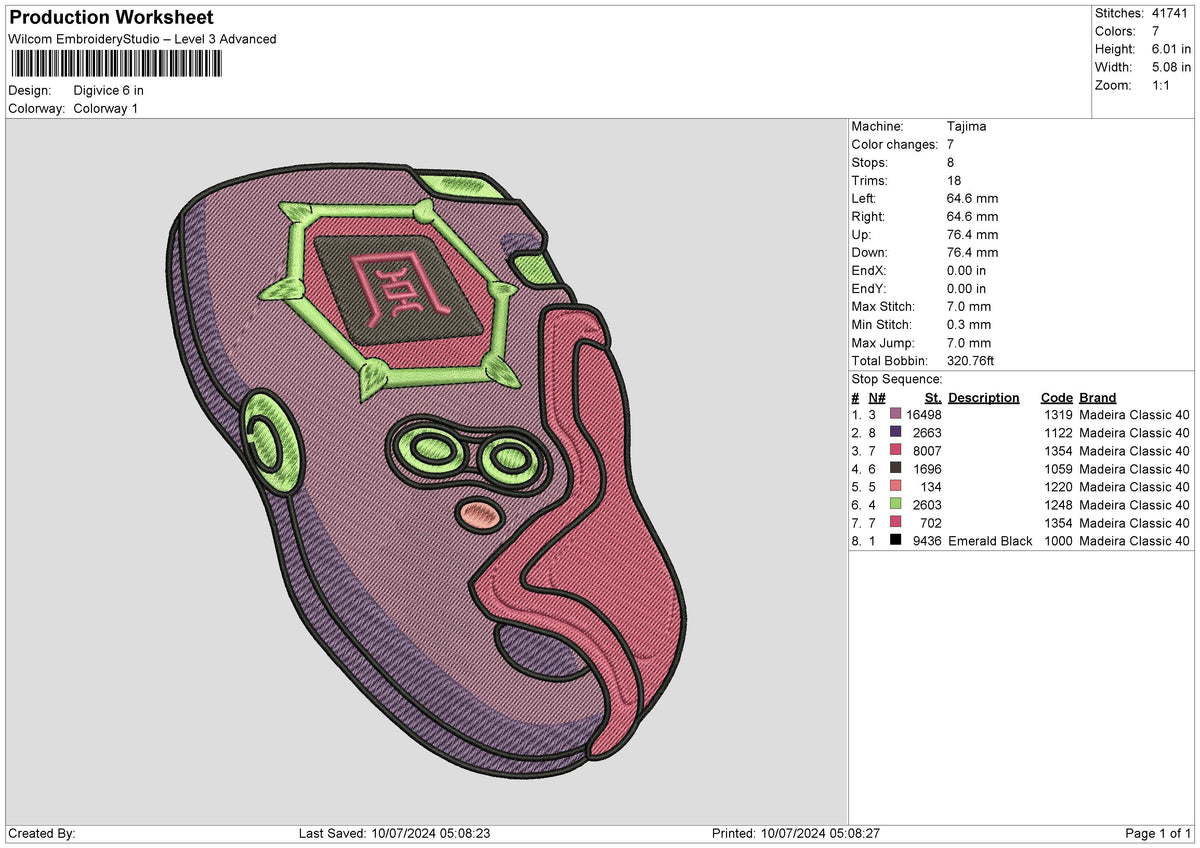
Task: Click the Page 1 of 1 indicator
Action: click(1158, 834)
